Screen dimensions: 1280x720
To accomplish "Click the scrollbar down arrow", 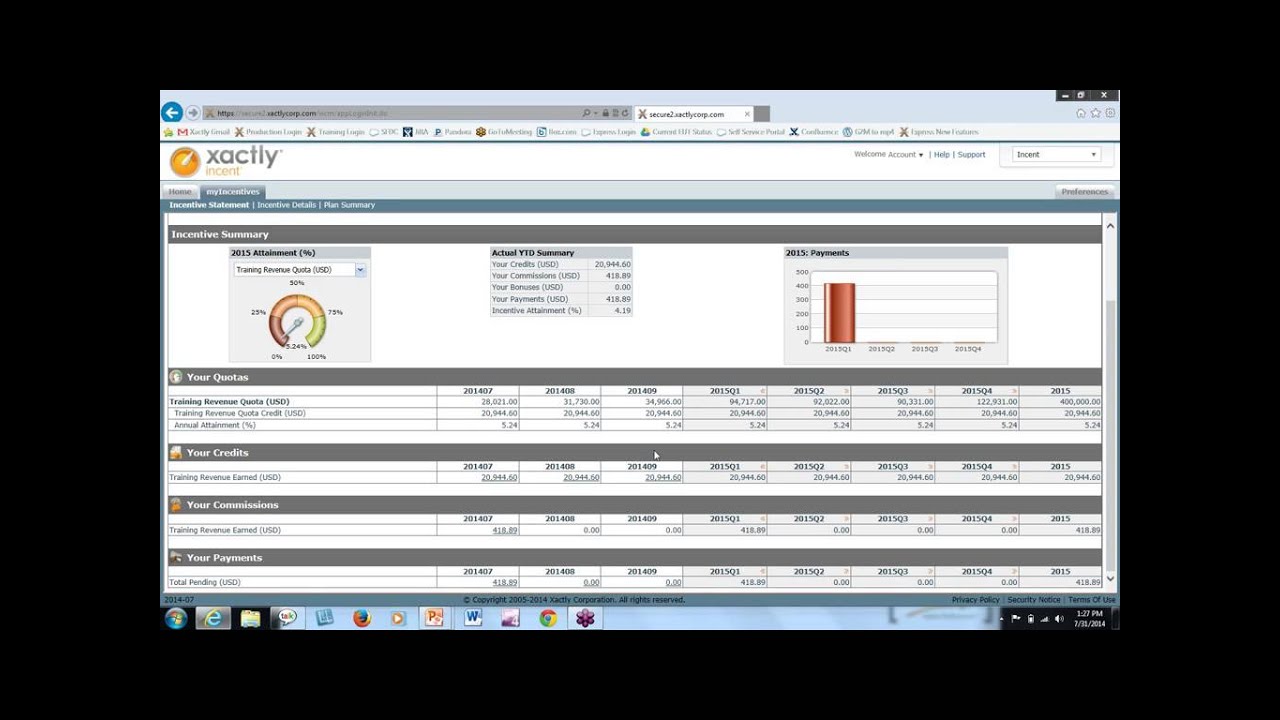I will [x=1110, y=579].
